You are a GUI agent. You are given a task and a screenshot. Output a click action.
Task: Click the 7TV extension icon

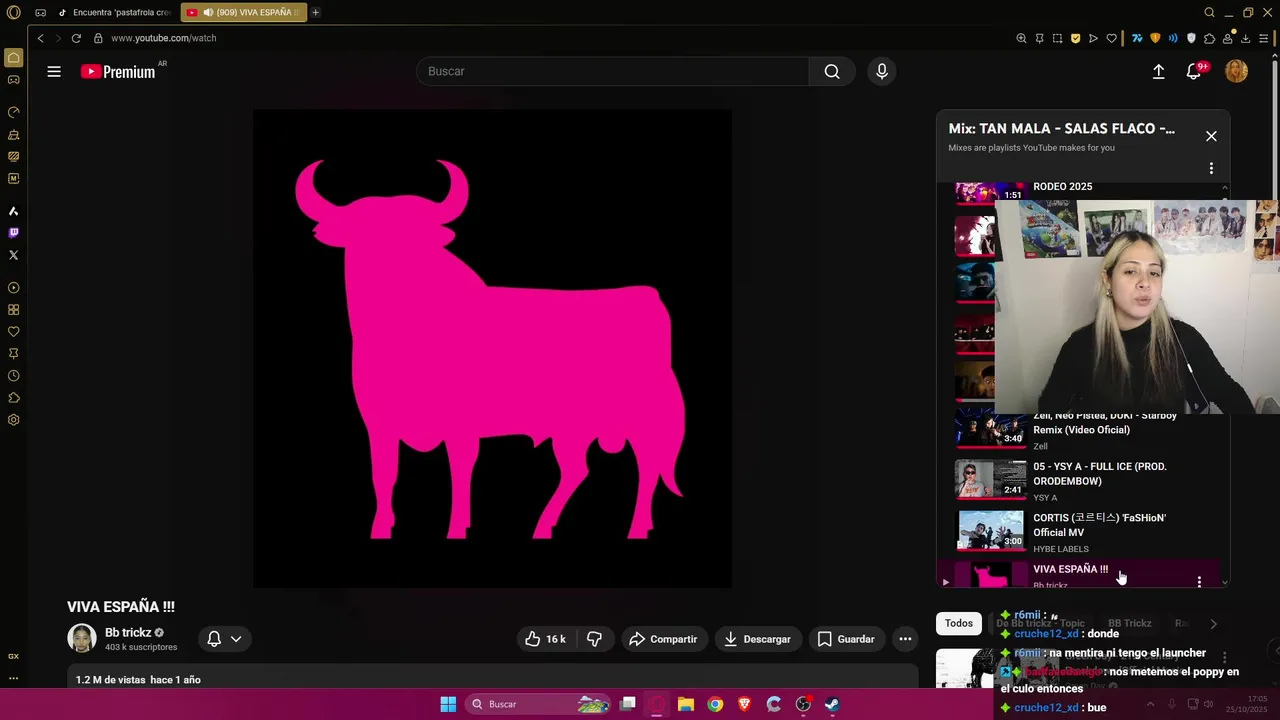[1137, 38]
